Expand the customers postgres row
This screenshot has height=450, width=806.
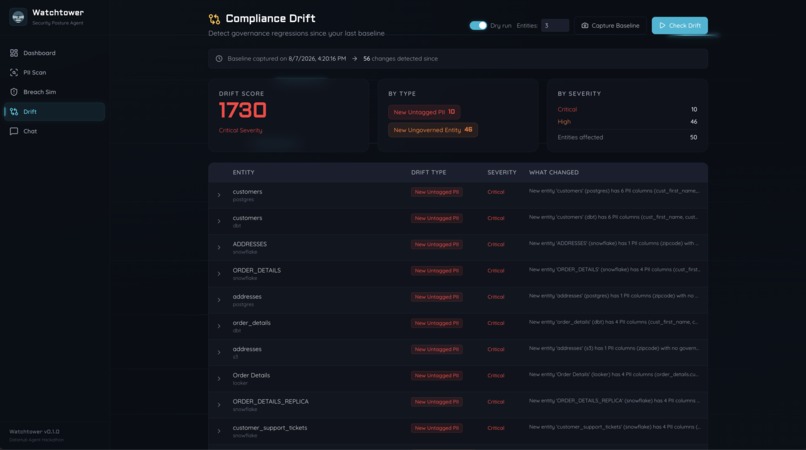219,195
